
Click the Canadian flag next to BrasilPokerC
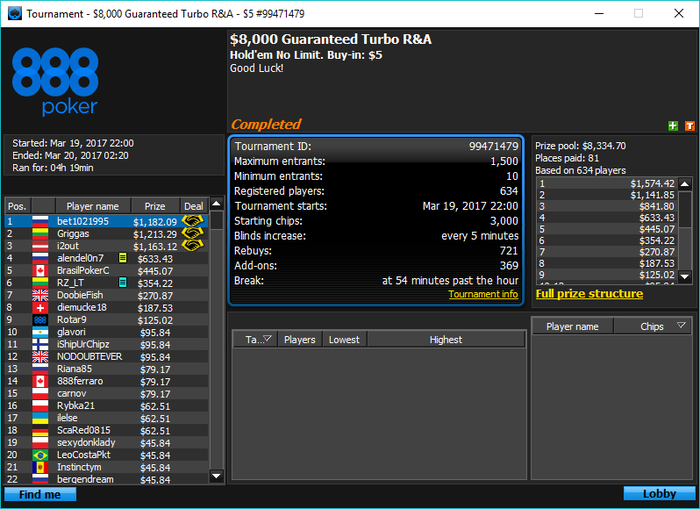coord(40,271)
